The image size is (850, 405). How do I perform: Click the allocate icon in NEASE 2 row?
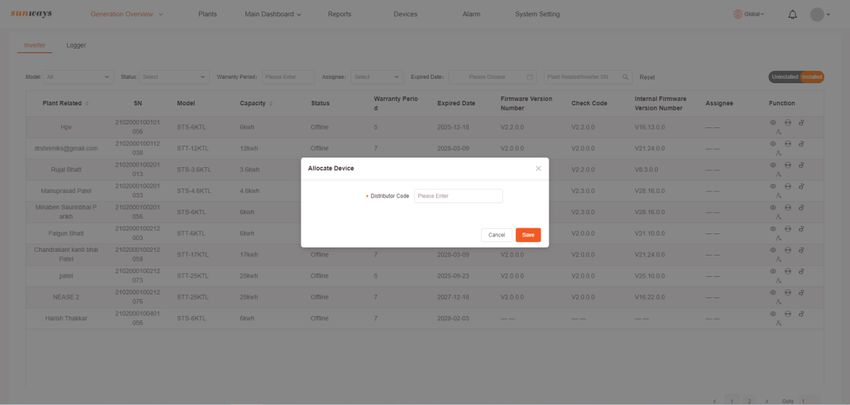779,301
